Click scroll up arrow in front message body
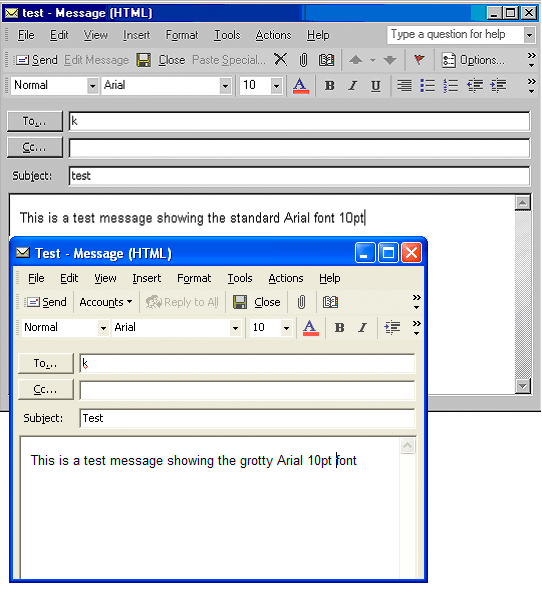Image resolution: width=542 pixels, height=593 pixels. 408,446
